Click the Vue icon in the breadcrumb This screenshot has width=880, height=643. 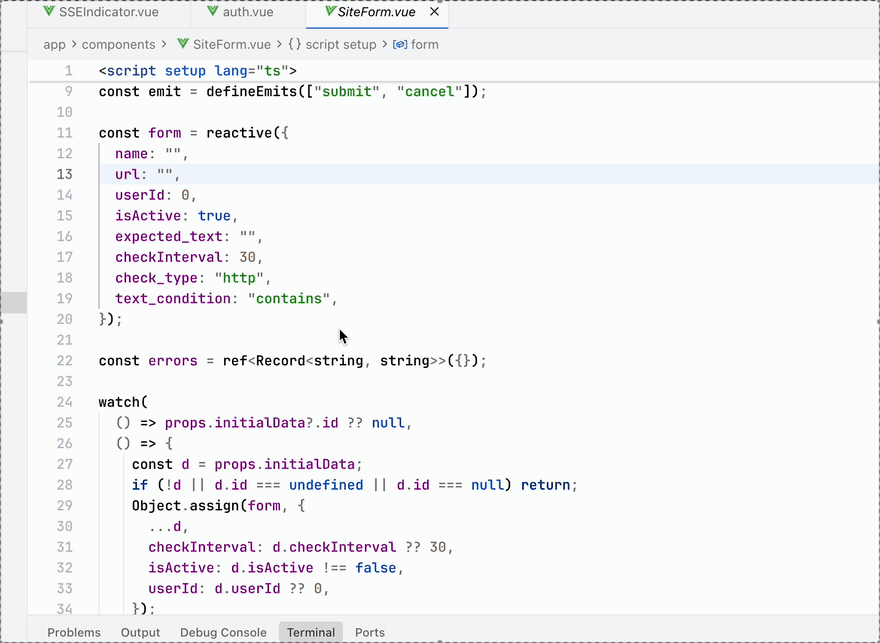click(183, 44)
